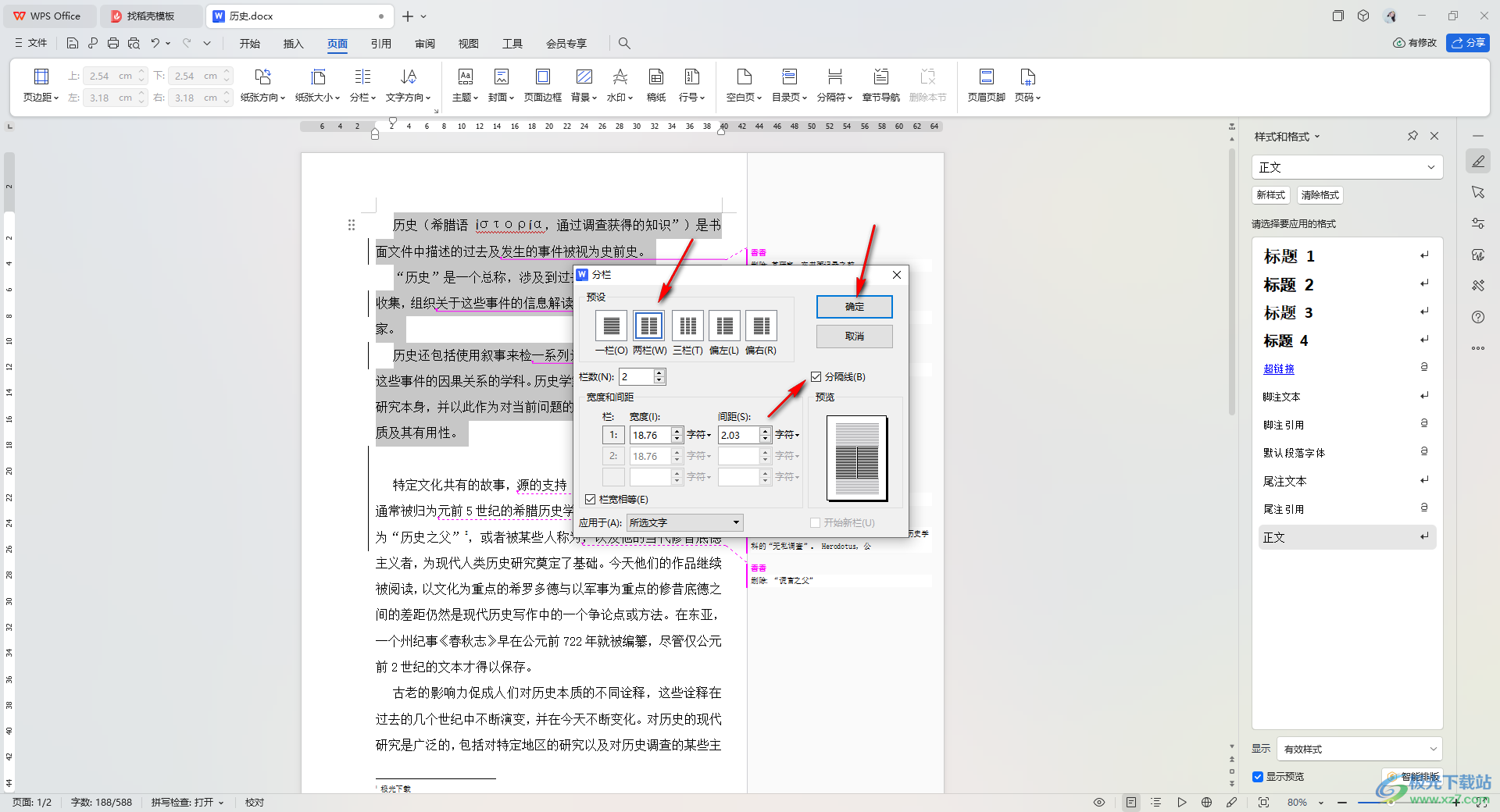Open the theme tool
The height and width of the screenshot is (812, 1500).
tap(465, 85)
